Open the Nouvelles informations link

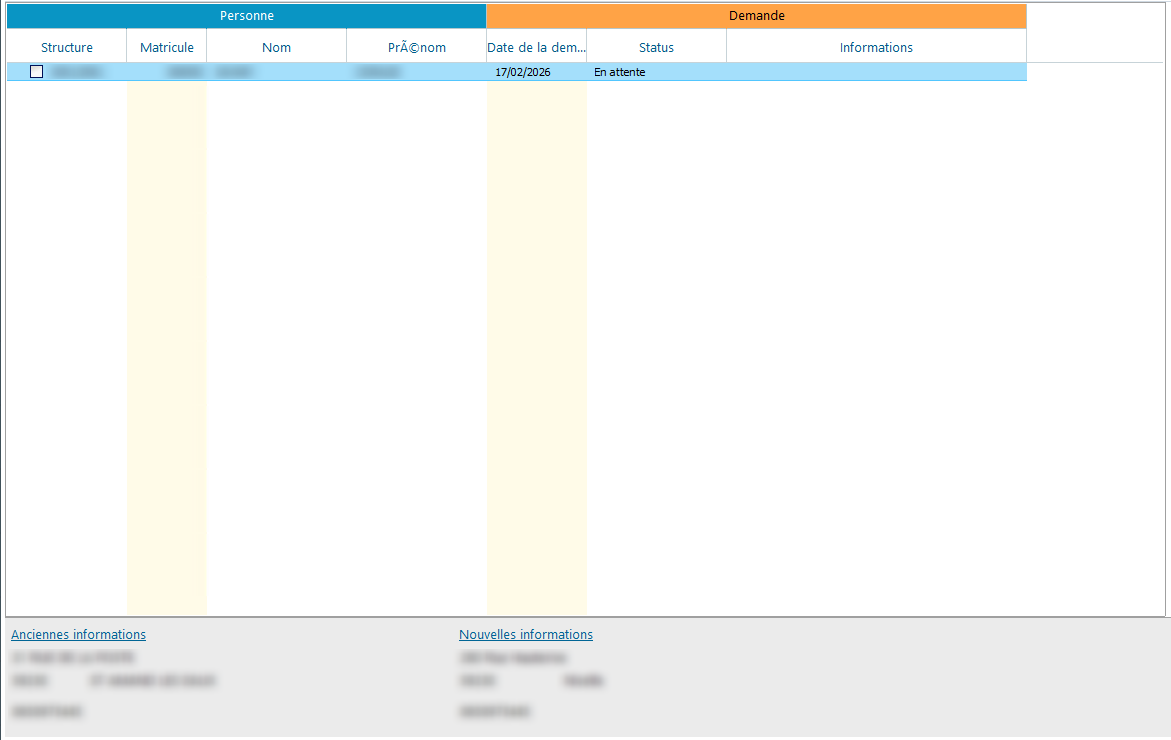(x=526, y=635)
